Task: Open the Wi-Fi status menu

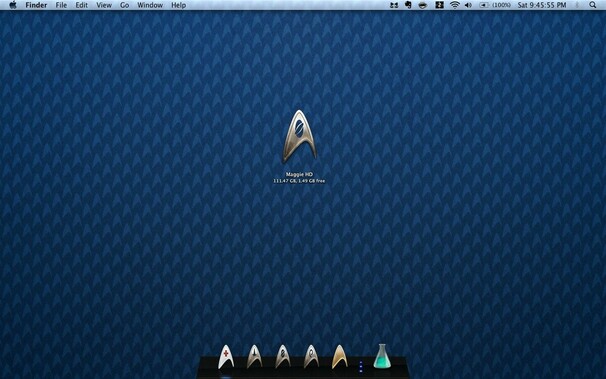Action: (454, 5)
